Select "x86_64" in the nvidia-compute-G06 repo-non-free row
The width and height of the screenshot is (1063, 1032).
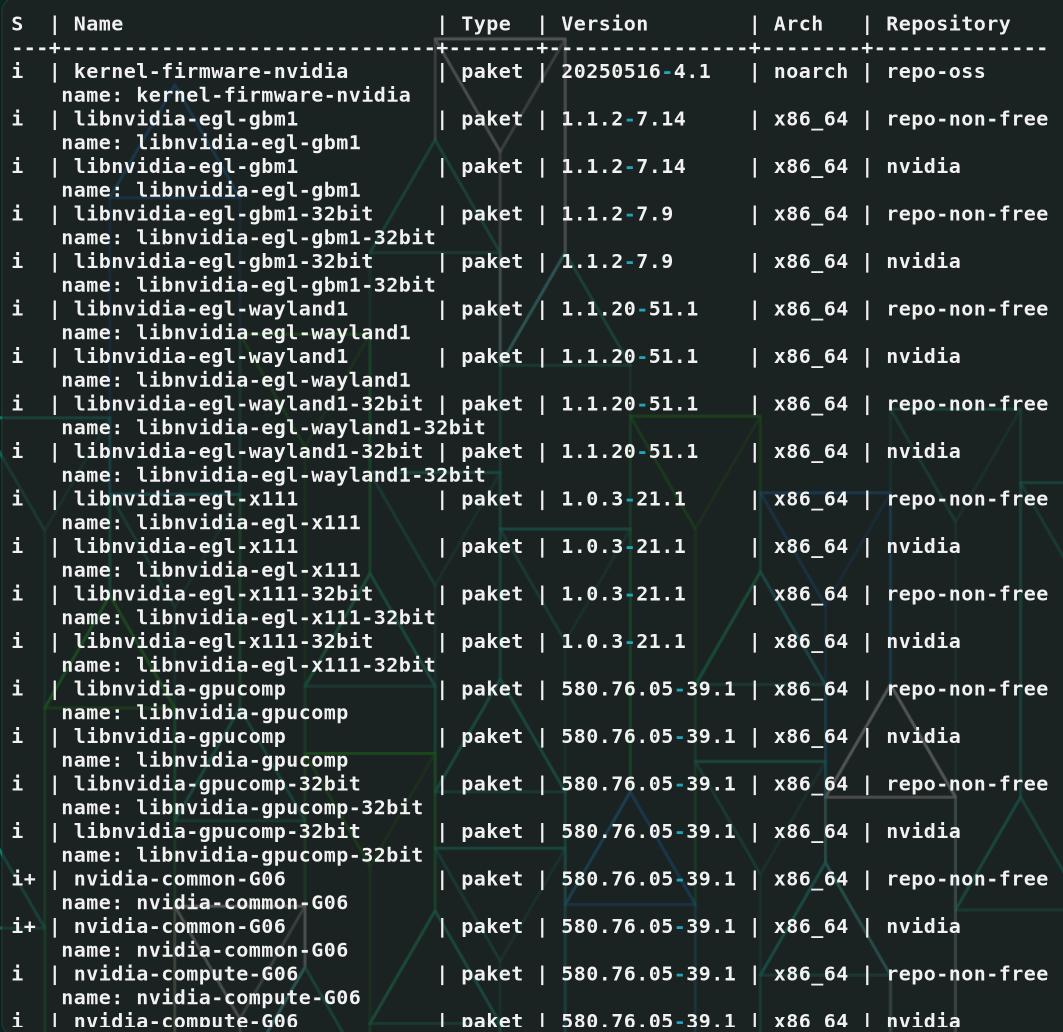[811, 974]
